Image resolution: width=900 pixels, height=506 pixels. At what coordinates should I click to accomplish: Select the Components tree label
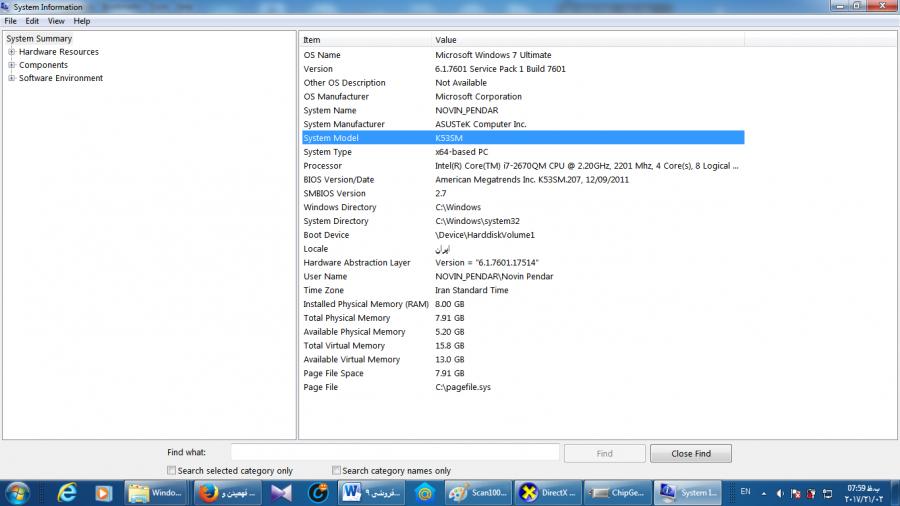[43, 65]
